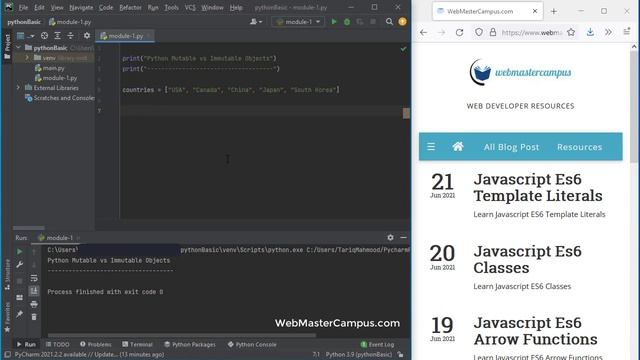
Task: Open Project view mode dropdown
Action: [26, 36]
